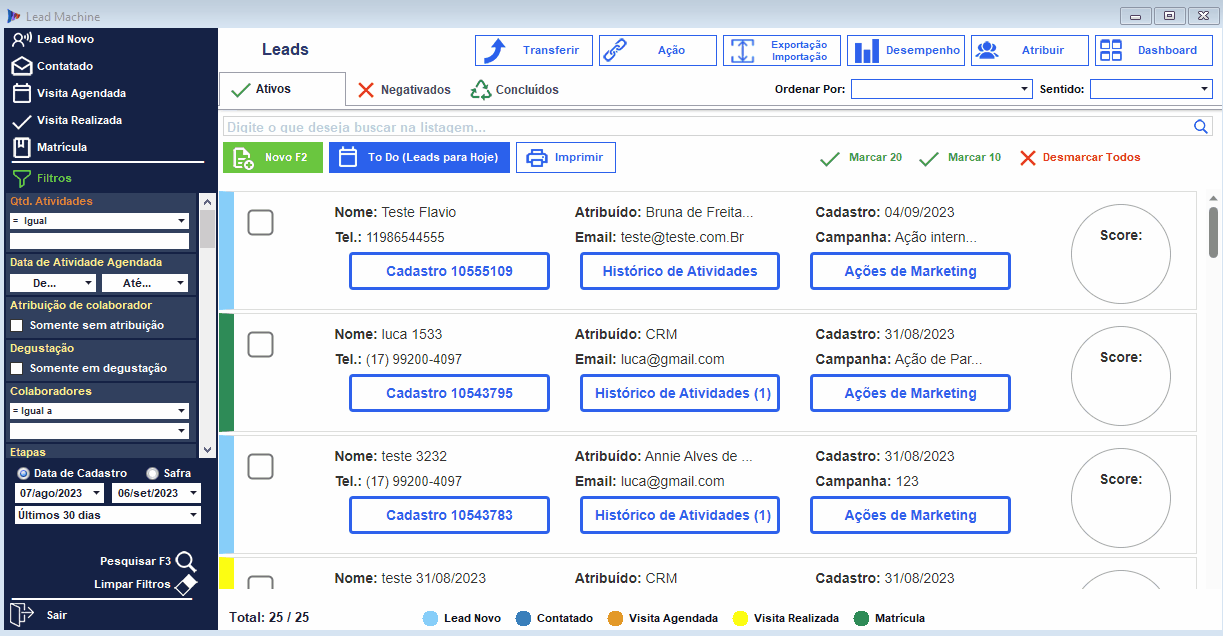1223x636 pixels.
Task: Select Safra radio button
Action: point(152,473)
